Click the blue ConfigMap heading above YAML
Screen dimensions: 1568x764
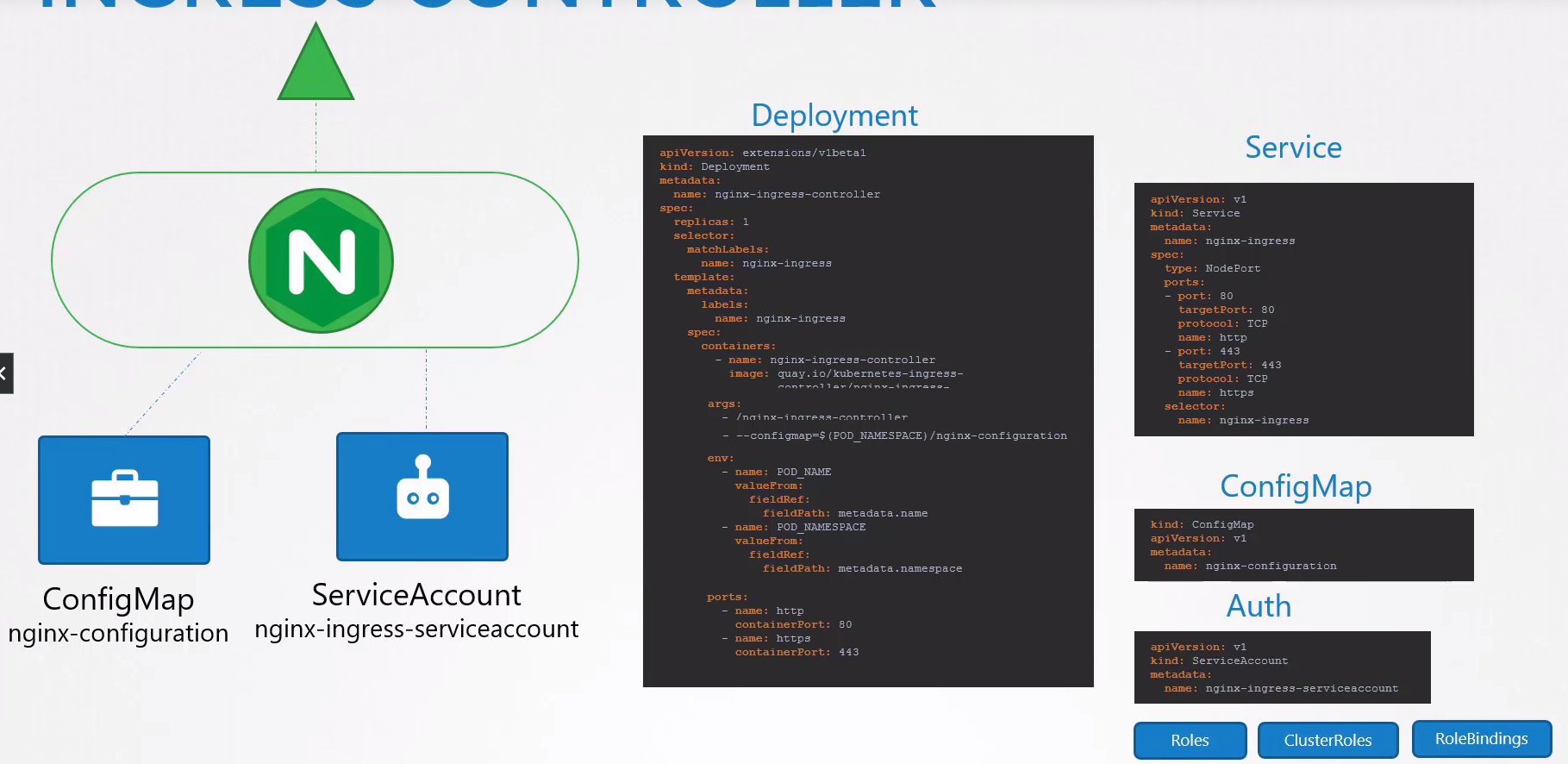click(x=1295, y=486)
